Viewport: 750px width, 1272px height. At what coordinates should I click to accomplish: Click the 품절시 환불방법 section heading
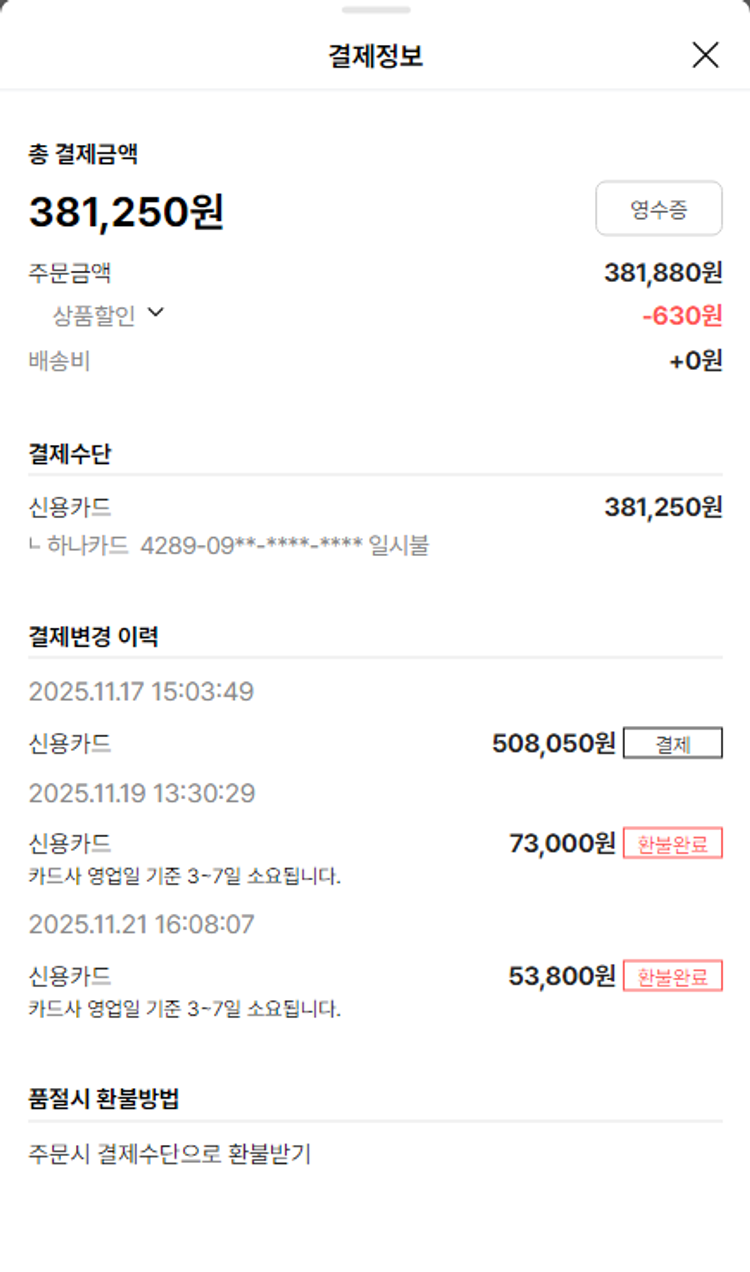(104, 1099)
